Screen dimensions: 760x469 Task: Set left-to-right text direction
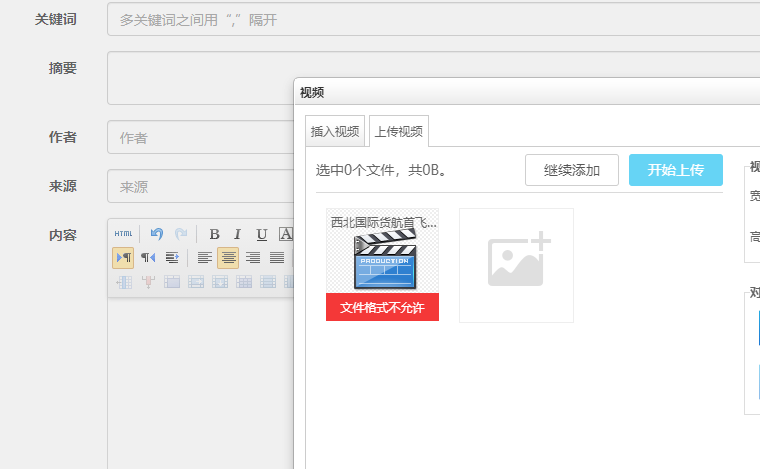click(x=123, y=258)
